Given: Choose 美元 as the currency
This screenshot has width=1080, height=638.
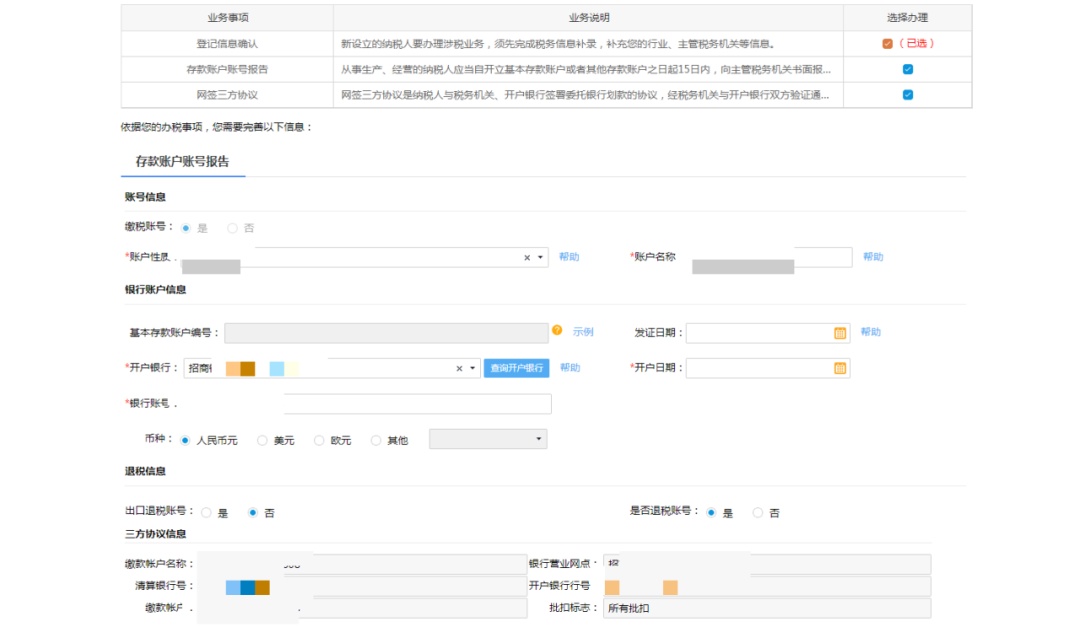Looking at the screenshot, I should point(263,440).
